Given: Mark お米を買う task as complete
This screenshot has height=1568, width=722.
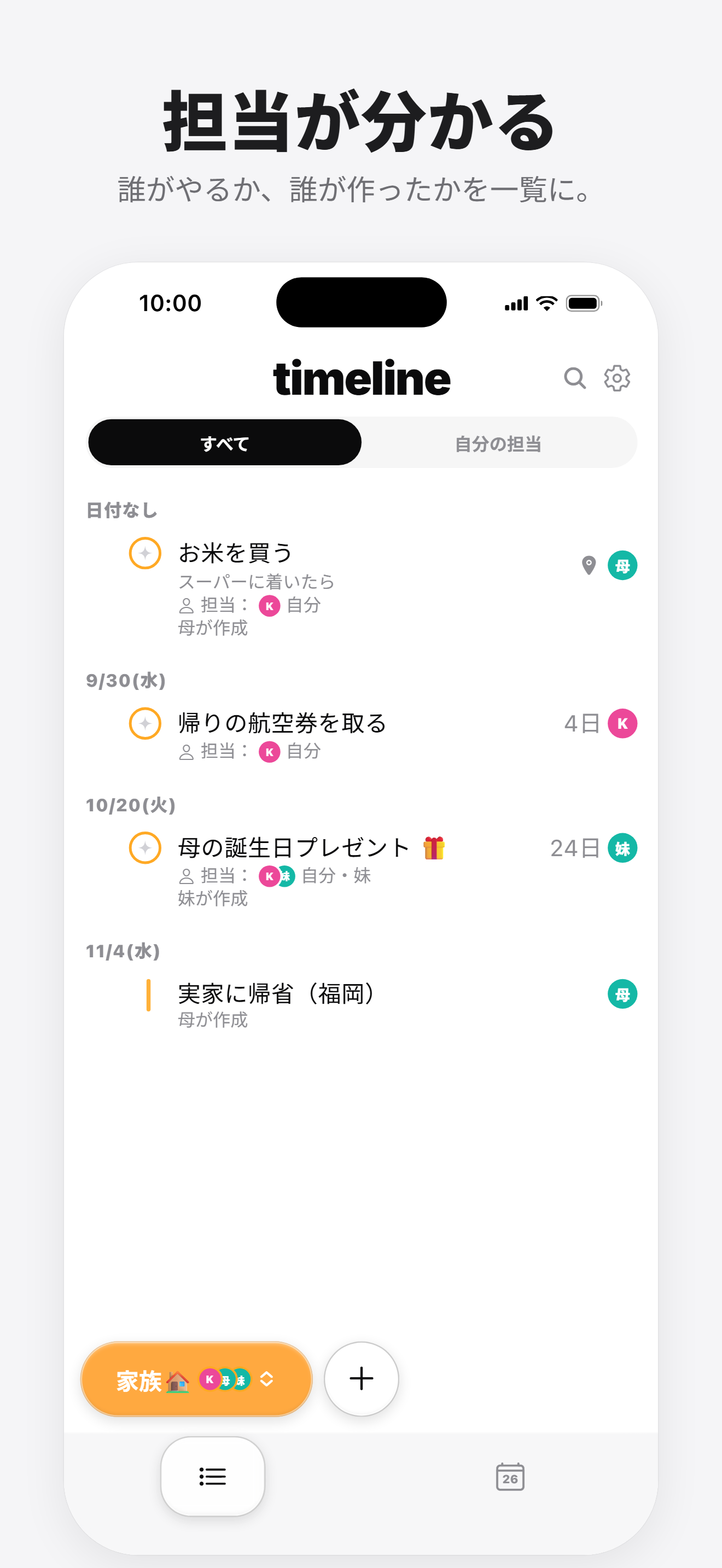Looking at the screenshot, I should (x=145, y=553).
